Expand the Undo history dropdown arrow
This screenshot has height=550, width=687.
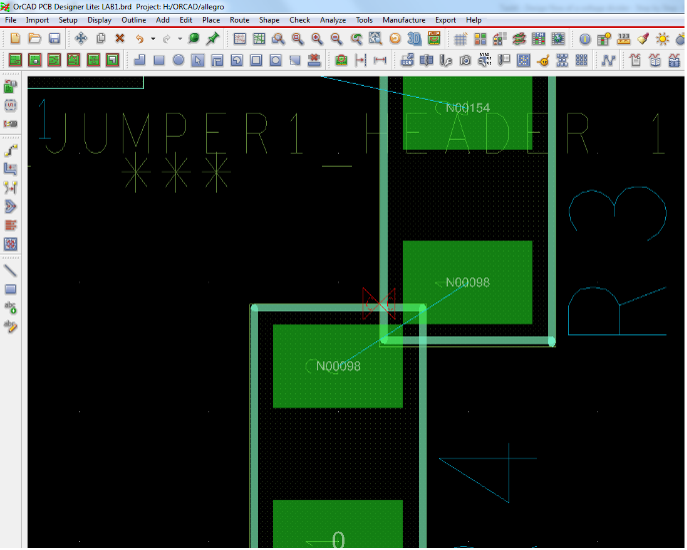(x=152, y=38)
